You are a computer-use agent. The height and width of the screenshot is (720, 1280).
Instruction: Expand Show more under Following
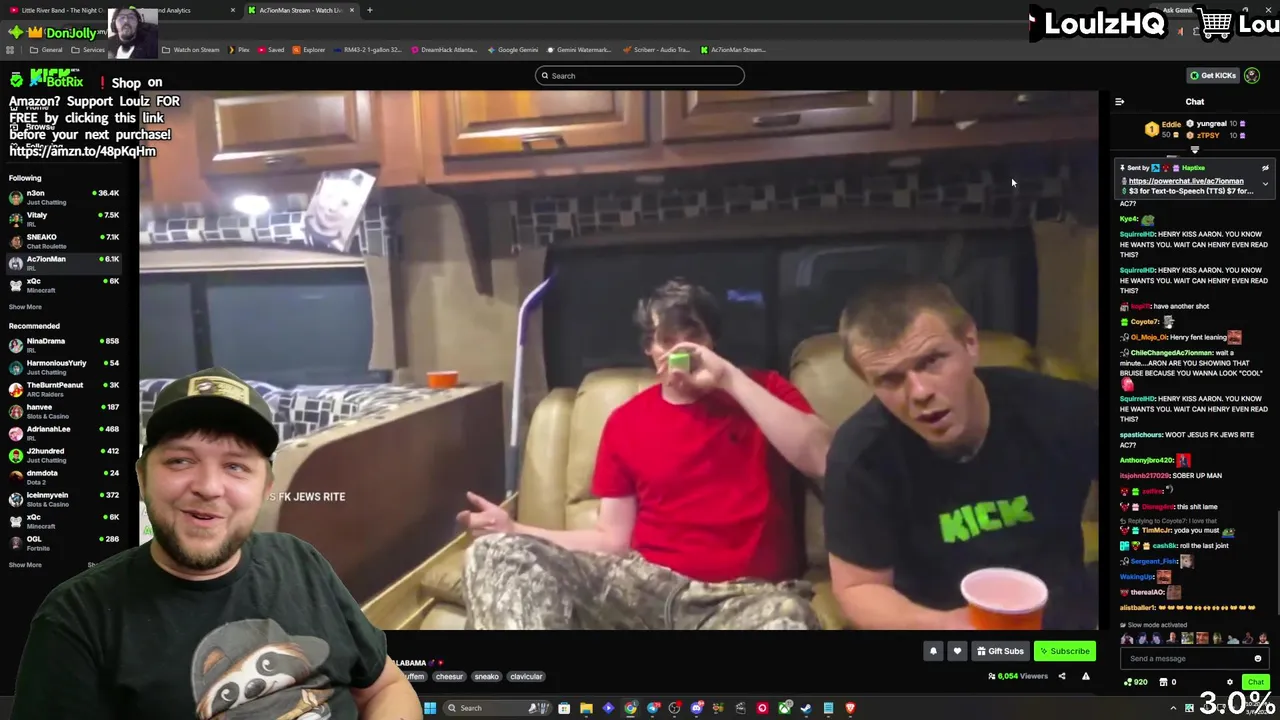pyautogui.click(x=26, y=307)
